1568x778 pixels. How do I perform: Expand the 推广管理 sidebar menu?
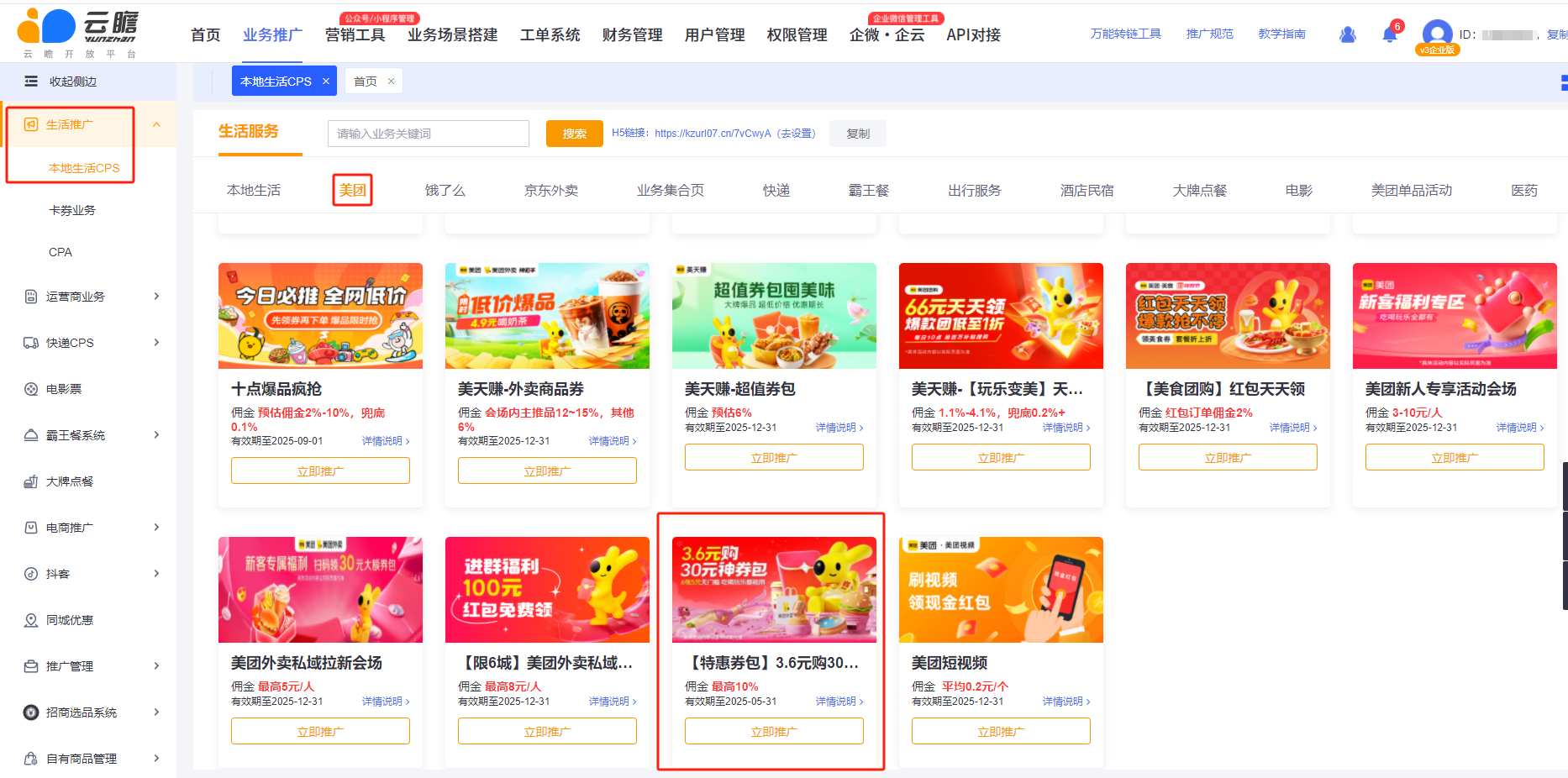[x=156, y=666]
